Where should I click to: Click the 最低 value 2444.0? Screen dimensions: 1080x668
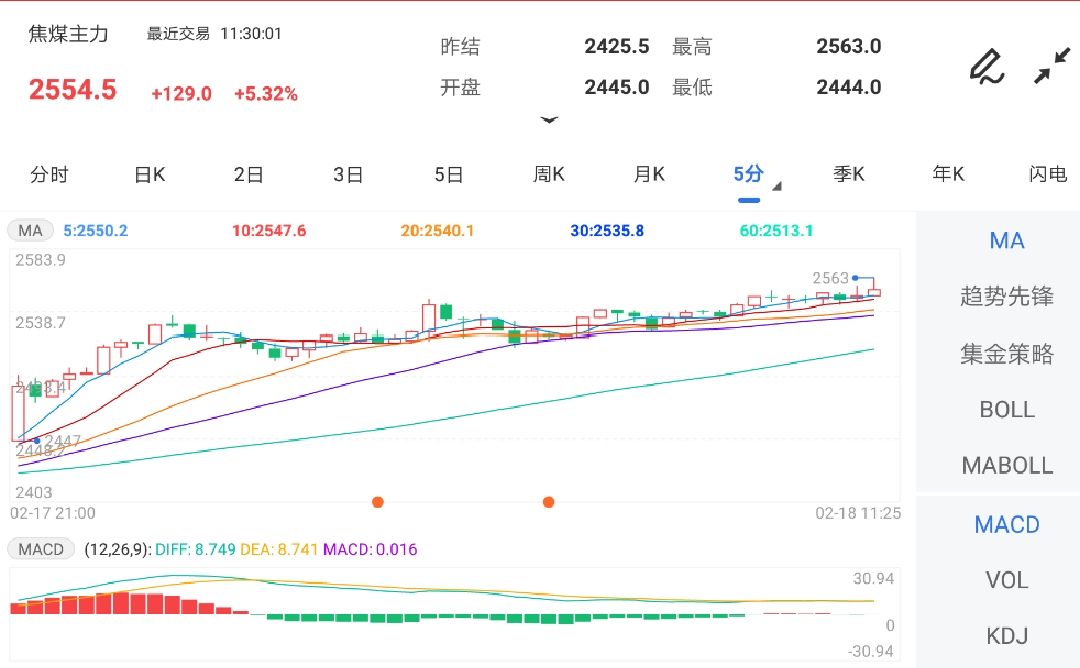[x=849, y=87]
